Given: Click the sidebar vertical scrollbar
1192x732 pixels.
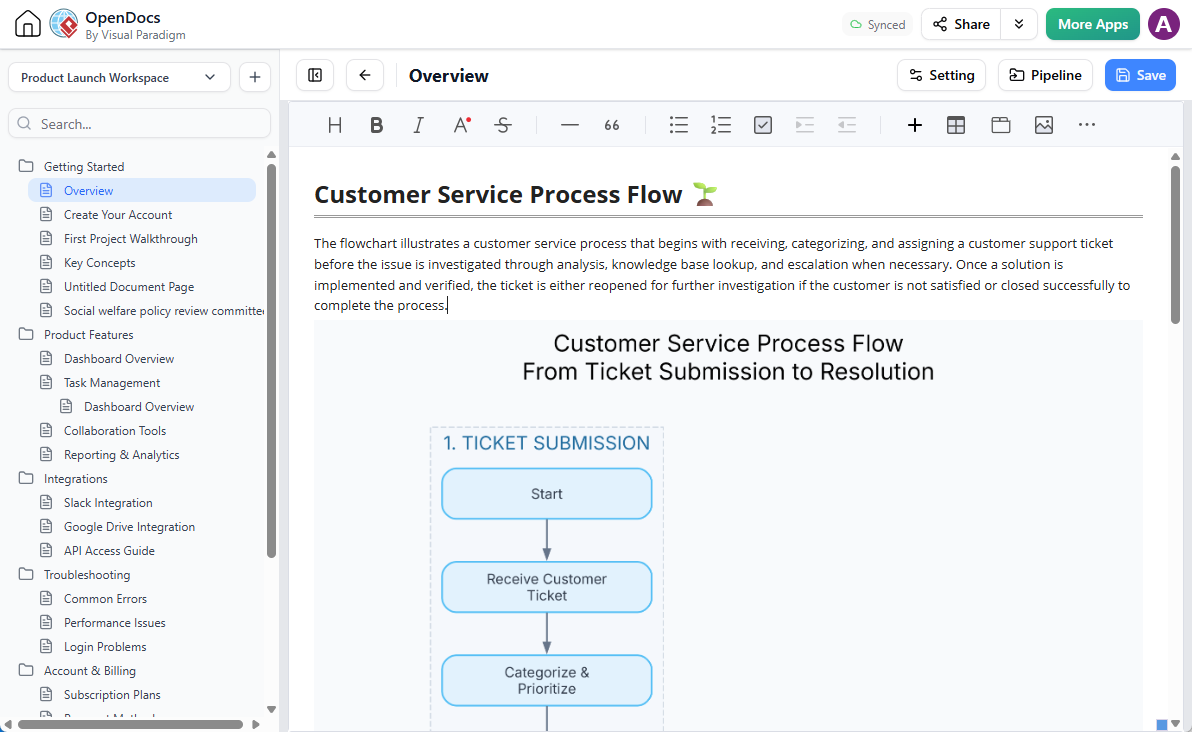Looking at the screenshot, I should (x=271, y=360).
